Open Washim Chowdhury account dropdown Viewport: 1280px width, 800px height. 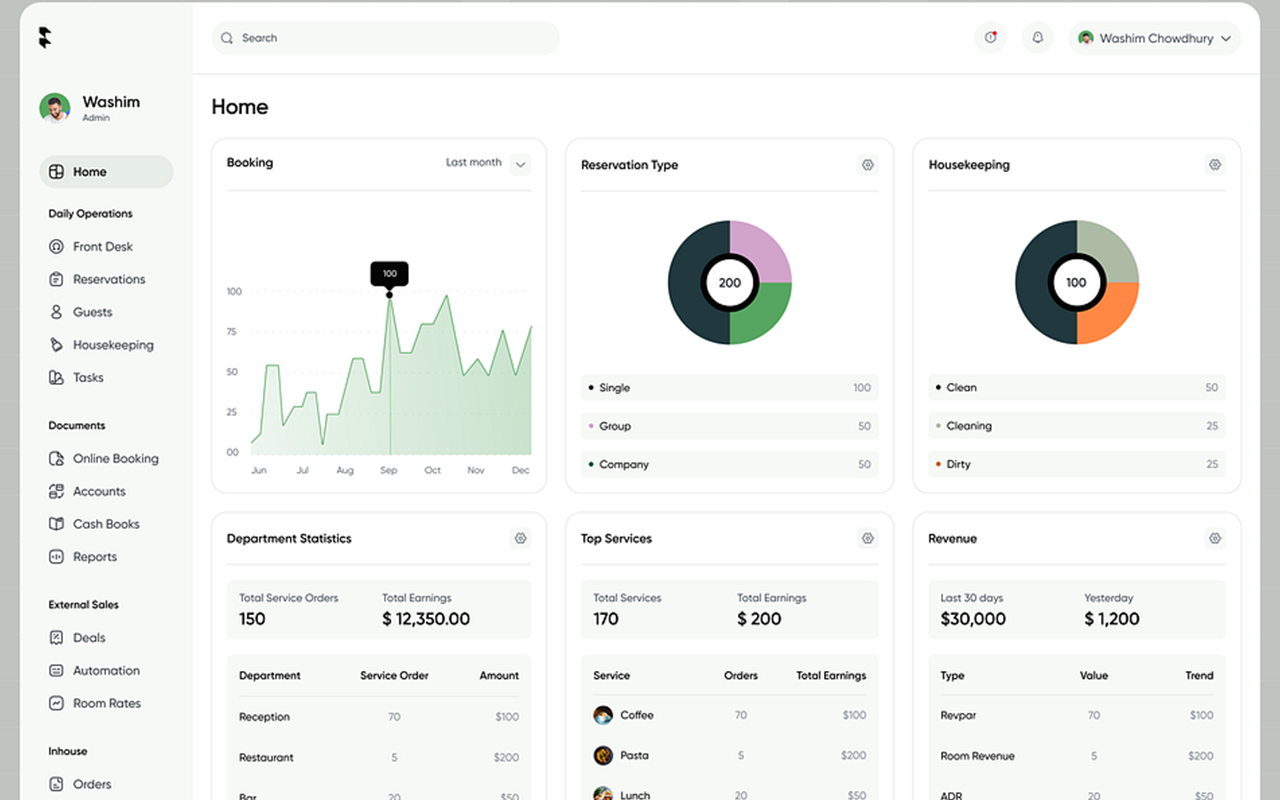click(1155, 38)
